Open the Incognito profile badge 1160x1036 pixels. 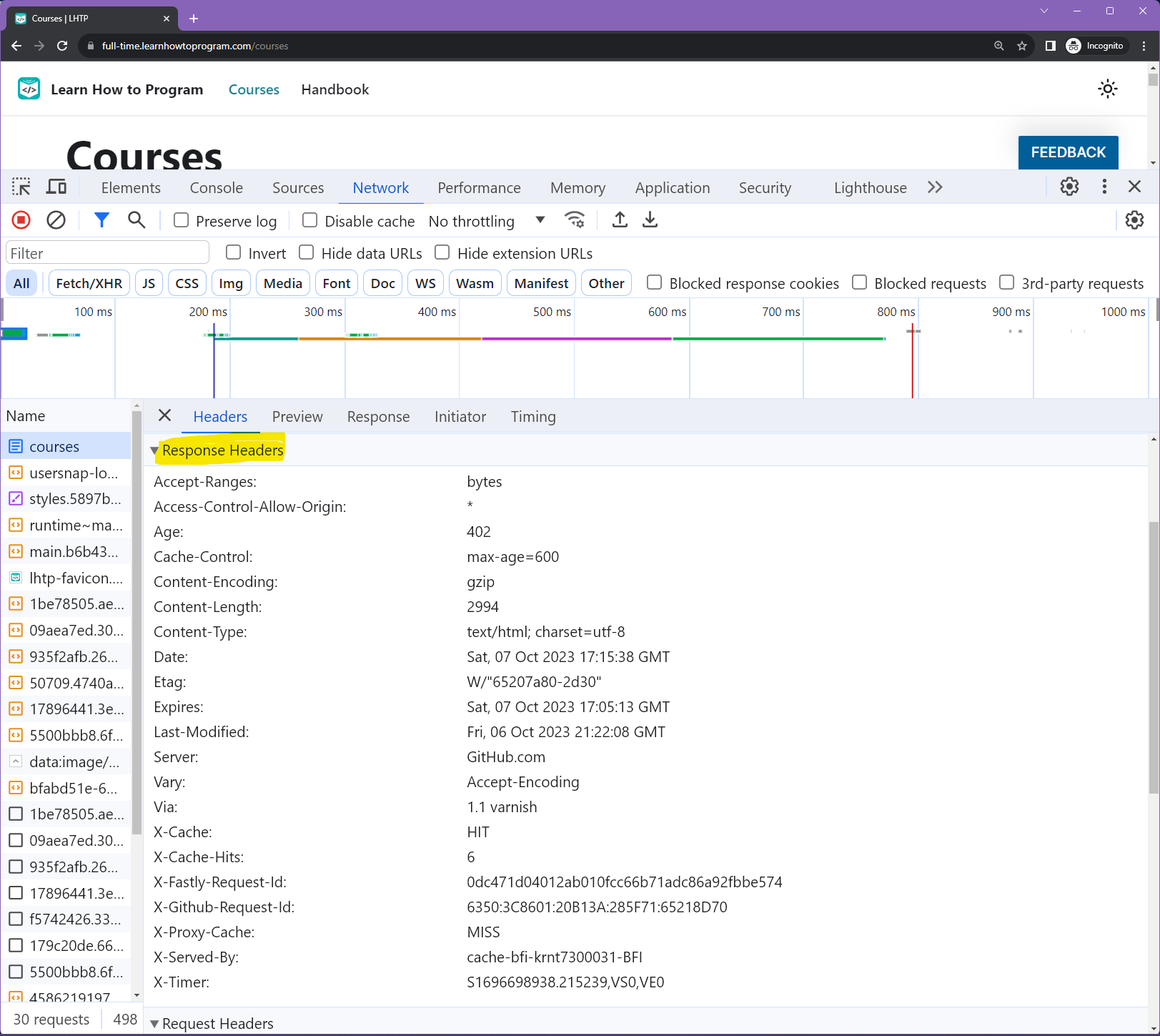pyautogui.click(x=1096, y=46)
